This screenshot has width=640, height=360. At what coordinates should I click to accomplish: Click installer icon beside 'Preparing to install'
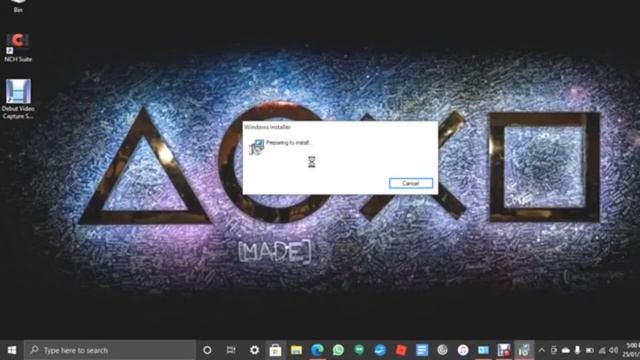click(256, 147)
